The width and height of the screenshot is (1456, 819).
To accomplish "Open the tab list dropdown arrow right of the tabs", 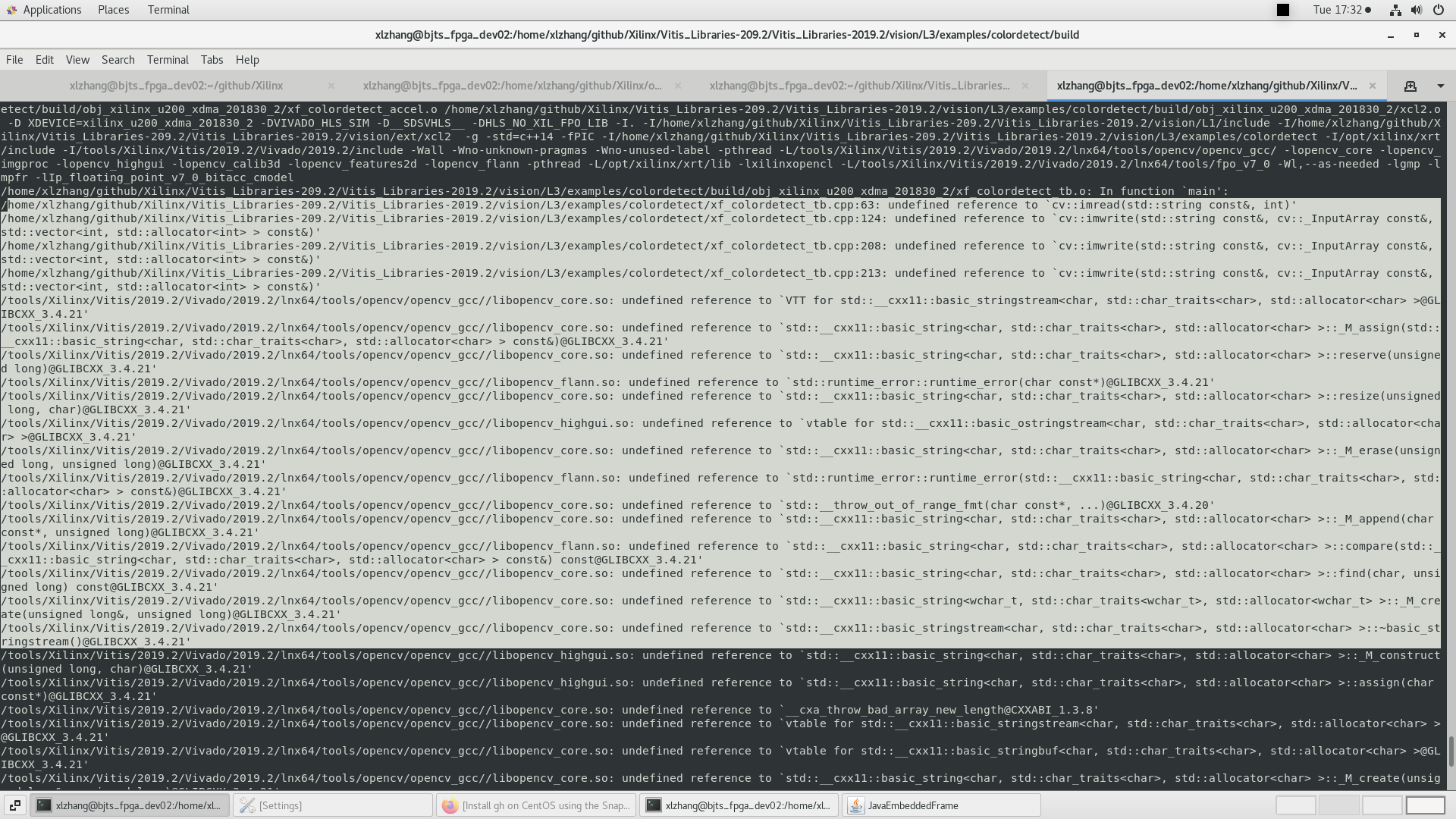I will click(x=1439, y=86).
